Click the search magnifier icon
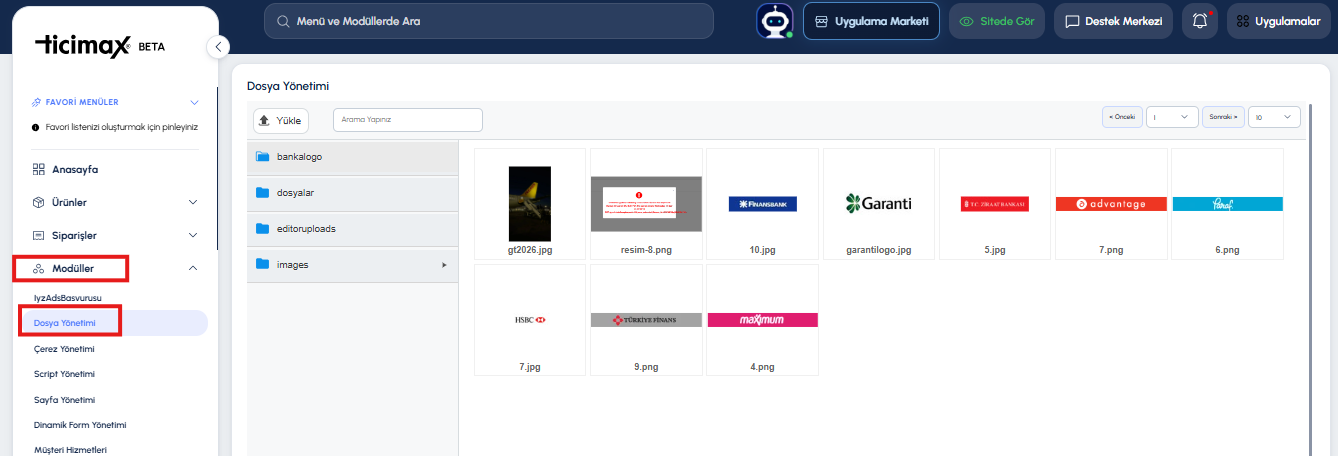 (283, 21)
